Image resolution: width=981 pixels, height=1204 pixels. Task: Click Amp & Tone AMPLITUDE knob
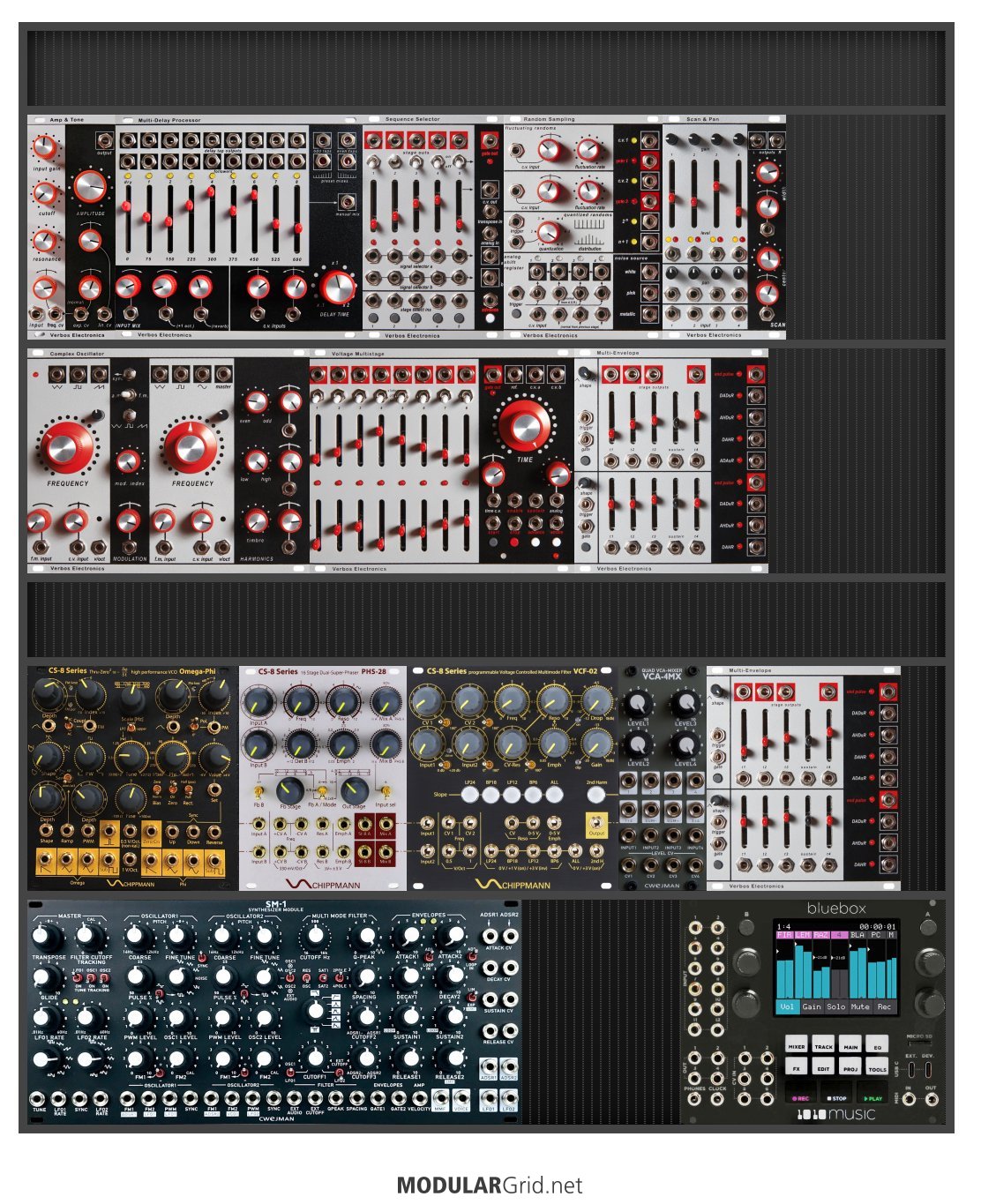click(89, 186)
